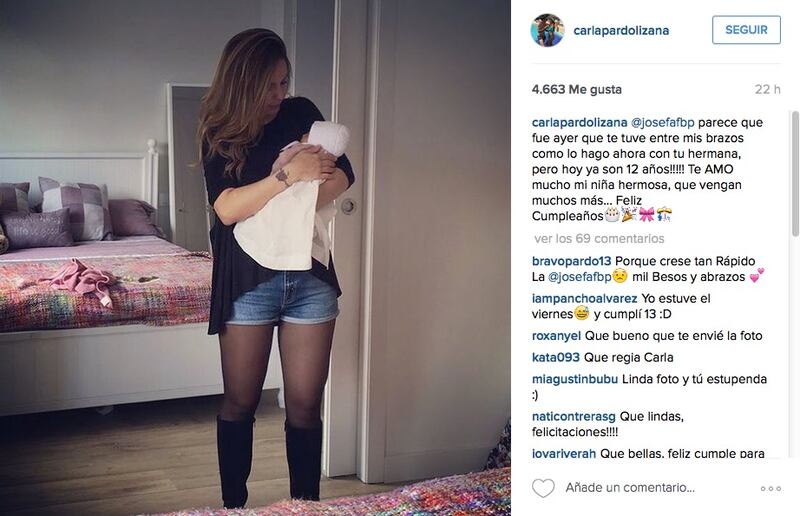800x516 pixels.
Task: Click the heart like icon
Action: click(543, 488)
